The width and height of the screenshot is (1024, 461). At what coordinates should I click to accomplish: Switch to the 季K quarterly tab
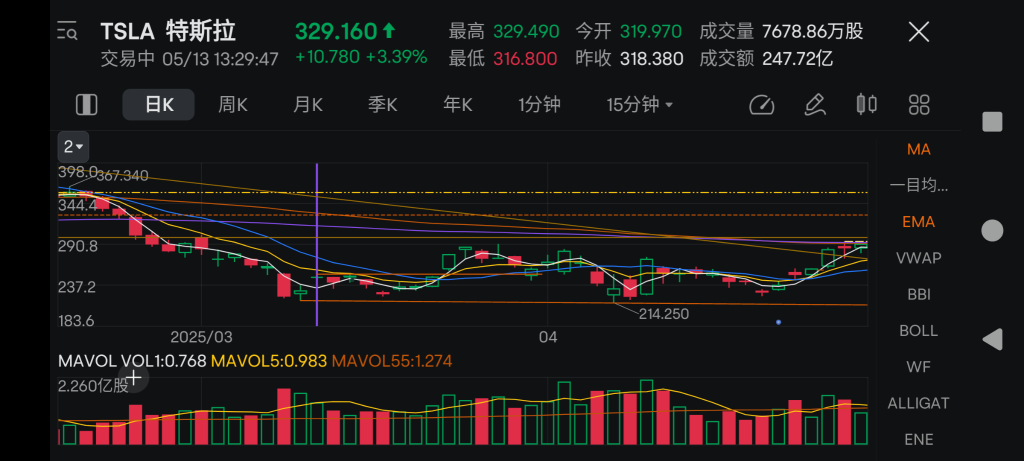click(x=382, y=104)
